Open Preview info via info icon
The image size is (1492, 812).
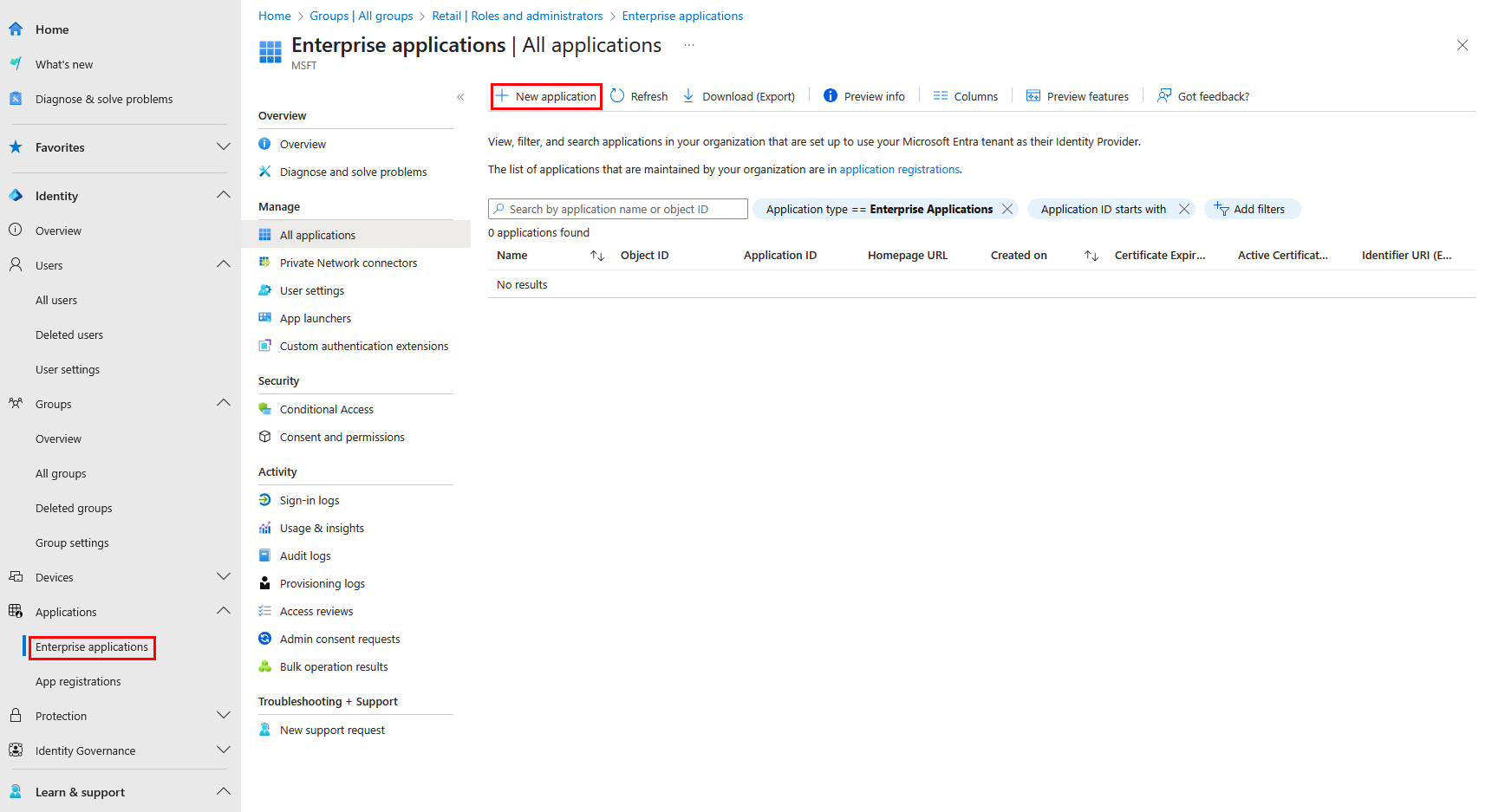(x=830, y=96)
